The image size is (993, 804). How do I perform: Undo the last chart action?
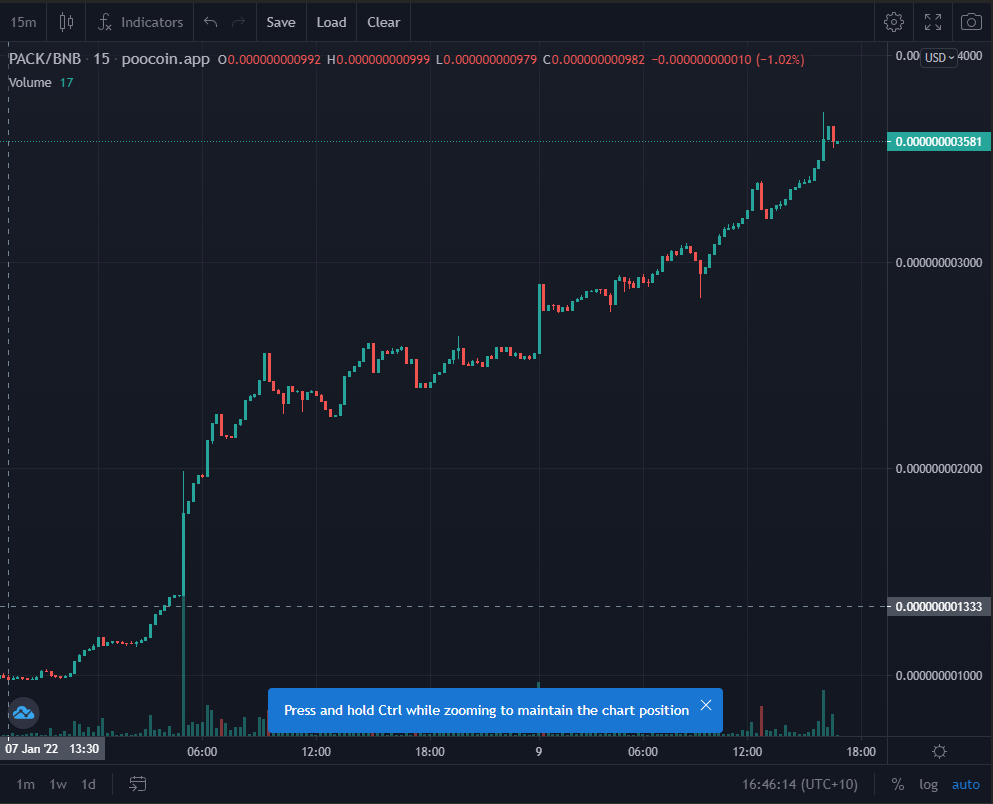[211, 22]
